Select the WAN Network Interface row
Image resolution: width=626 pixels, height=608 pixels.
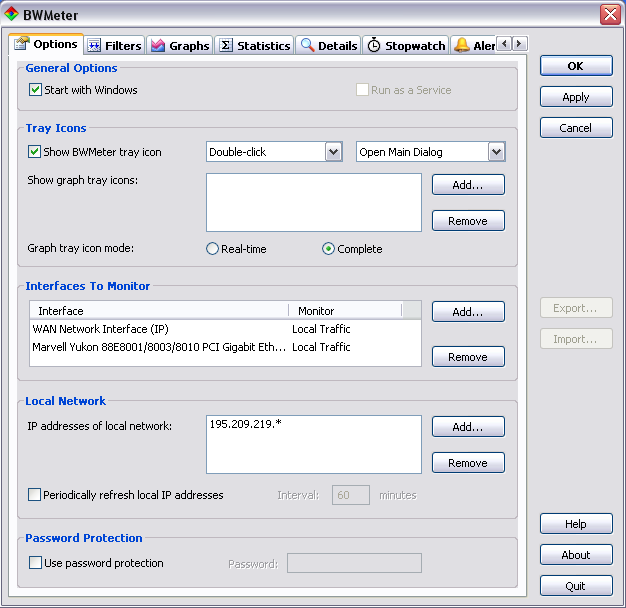click(100, 329)
